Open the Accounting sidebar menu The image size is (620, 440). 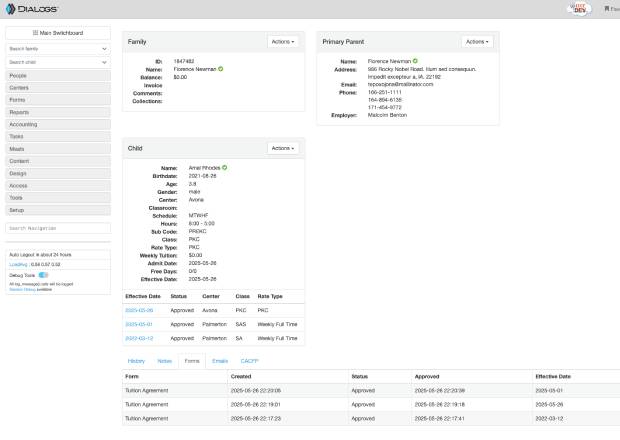click(x=57, y=124)
